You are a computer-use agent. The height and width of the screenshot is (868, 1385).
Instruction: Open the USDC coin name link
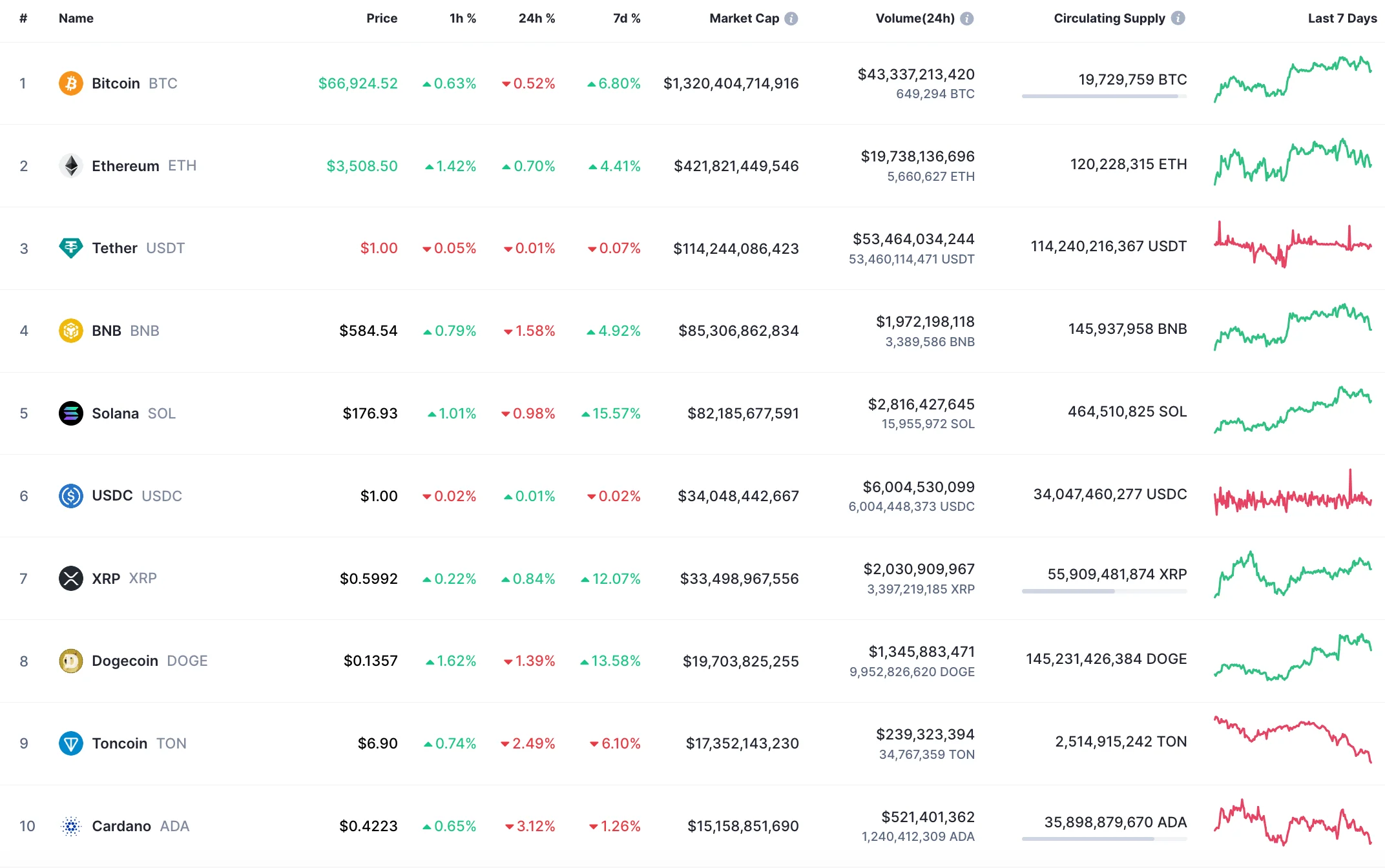[x=112, y=495]
